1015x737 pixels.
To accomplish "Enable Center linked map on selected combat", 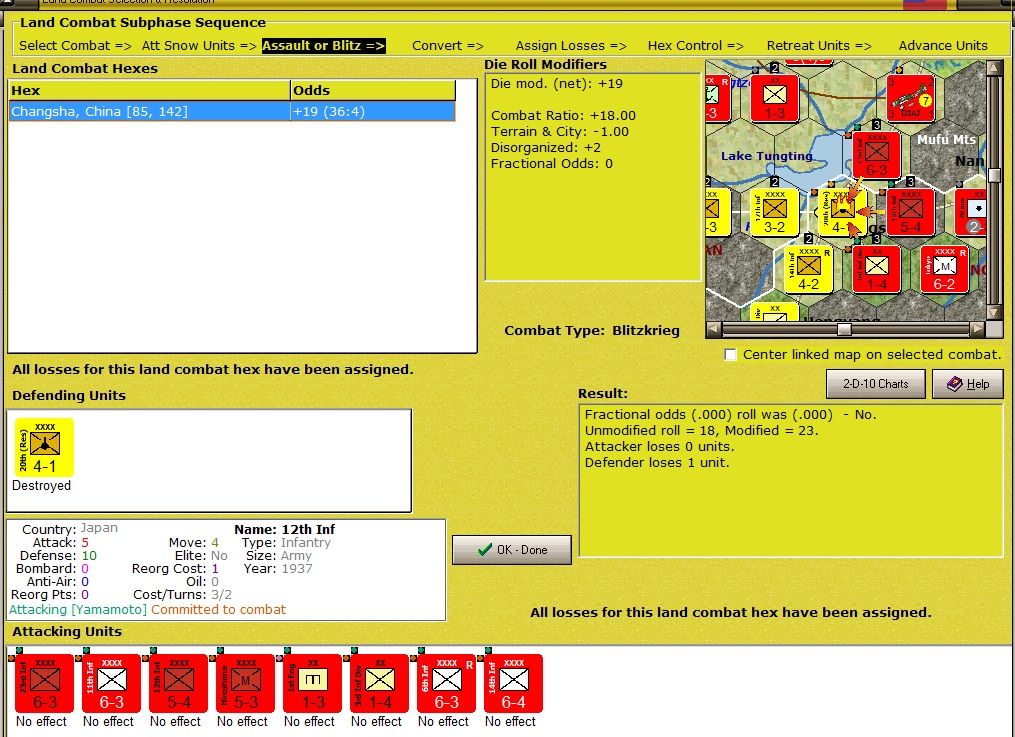I will coord(730,355).
